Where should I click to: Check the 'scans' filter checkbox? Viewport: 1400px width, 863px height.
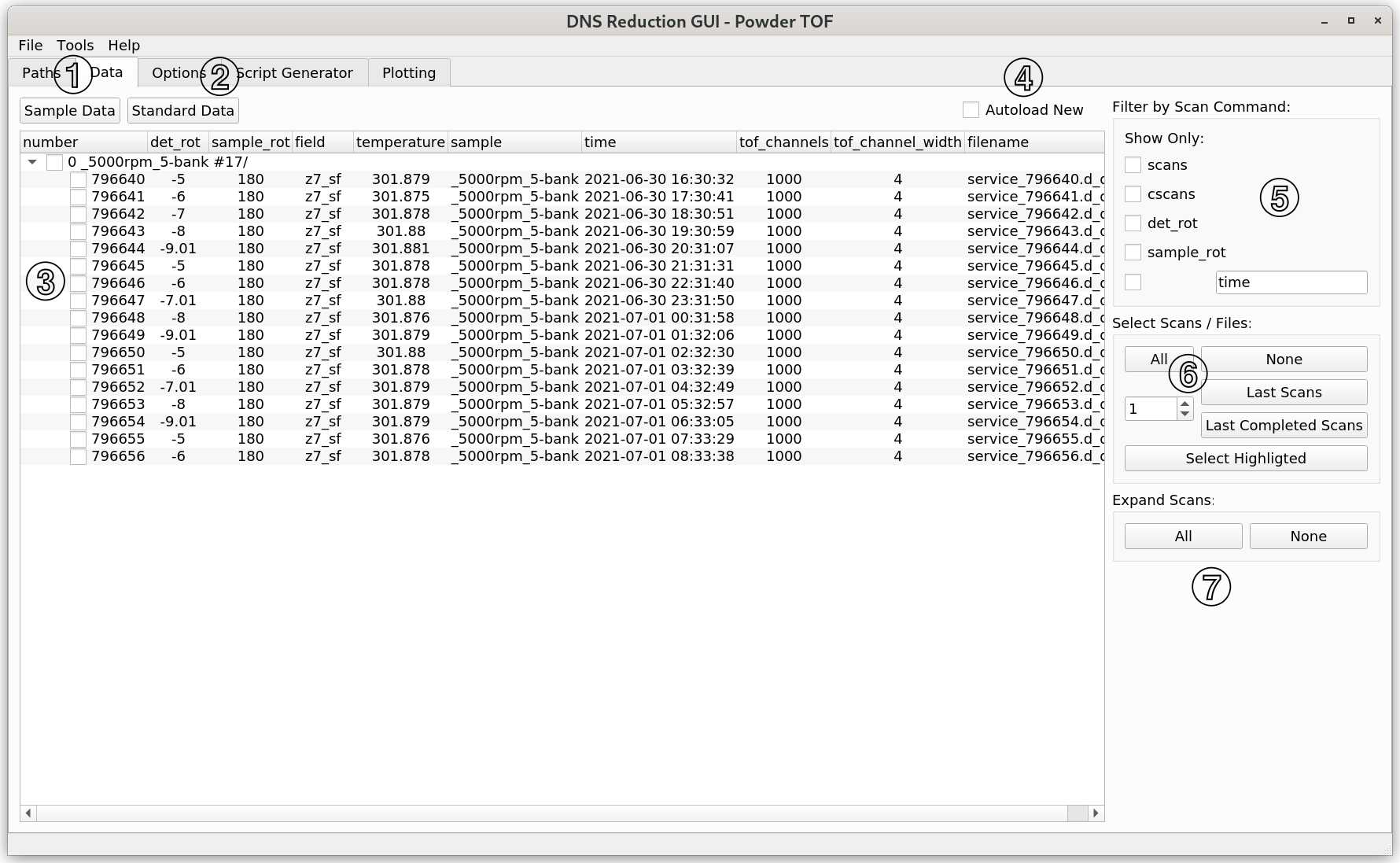coord(1133,165)
